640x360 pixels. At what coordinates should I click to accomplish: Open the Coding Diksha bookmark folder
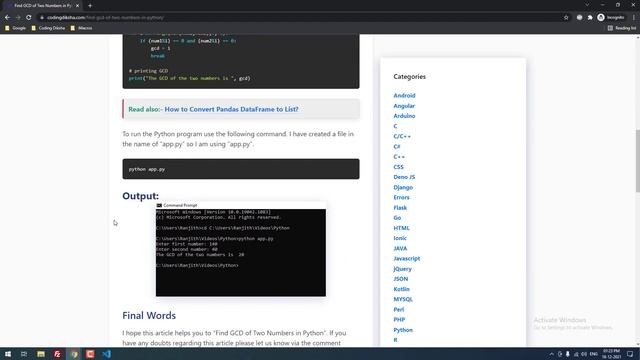48,28
